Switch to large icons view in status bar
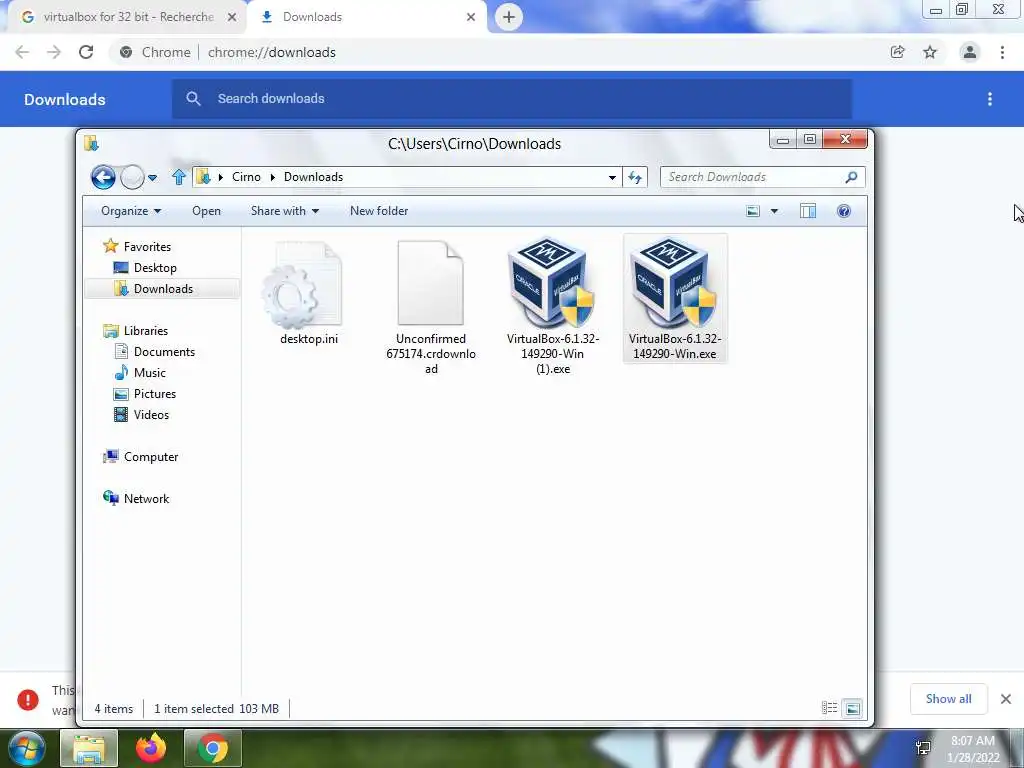 click(x=852, y=708)
